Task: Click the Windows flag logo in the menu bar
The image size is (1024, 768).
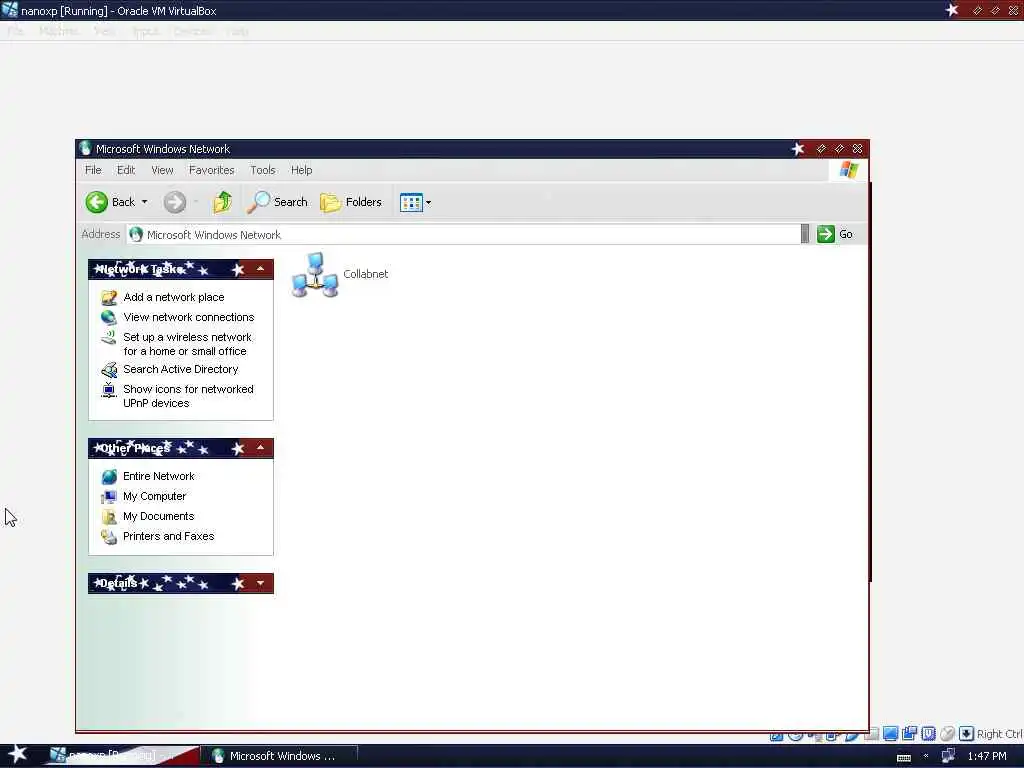Action: [x=849, y=170]
